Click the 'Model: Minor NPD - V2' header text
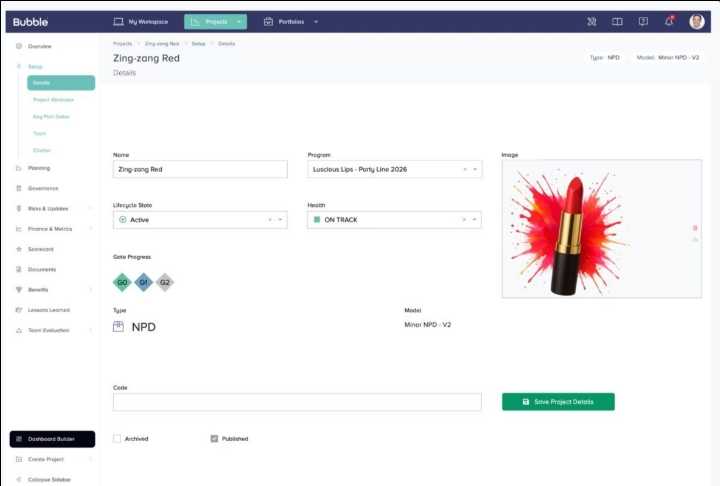The width and height of the screenshot is (720, 486). tap(668, 57)
